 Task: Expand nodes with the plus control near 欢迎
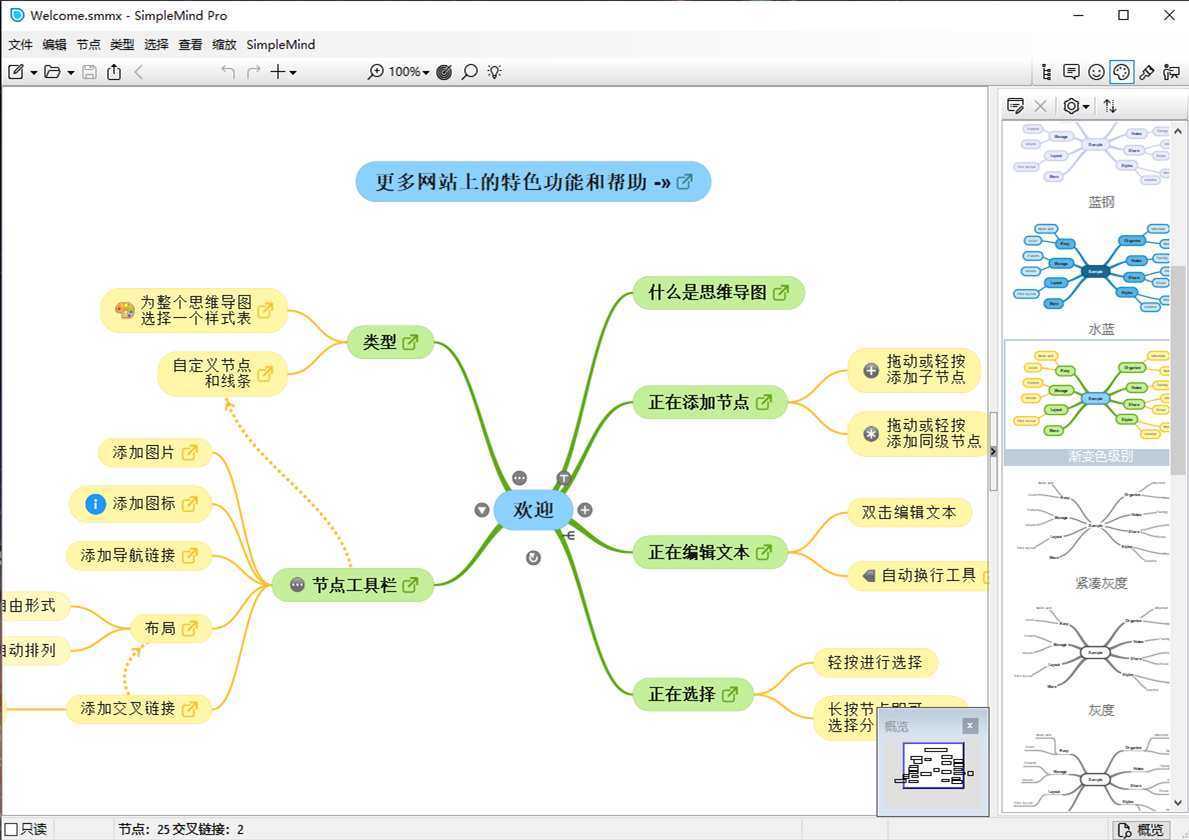[585, 510]
